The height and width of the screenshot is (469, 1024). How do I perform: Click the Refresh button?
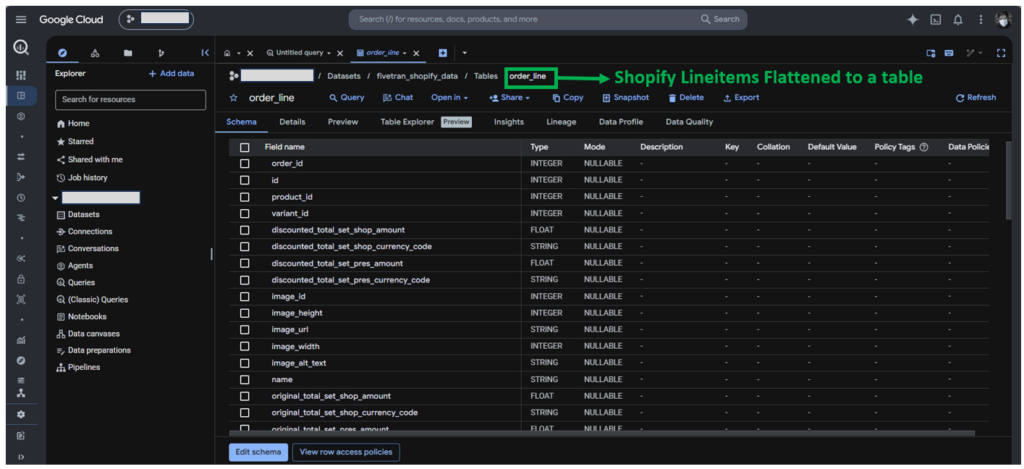tap(976, 98)
